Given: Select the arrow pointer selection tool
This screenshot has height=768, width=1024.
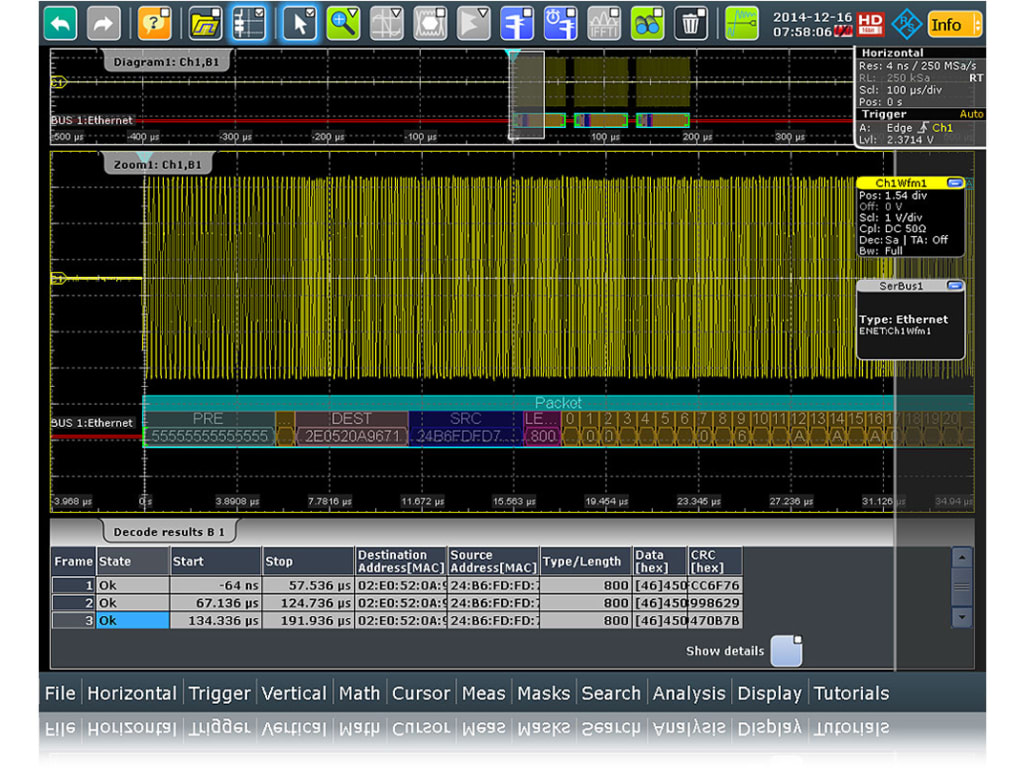Looking at the screenshot, I should 300,24.
